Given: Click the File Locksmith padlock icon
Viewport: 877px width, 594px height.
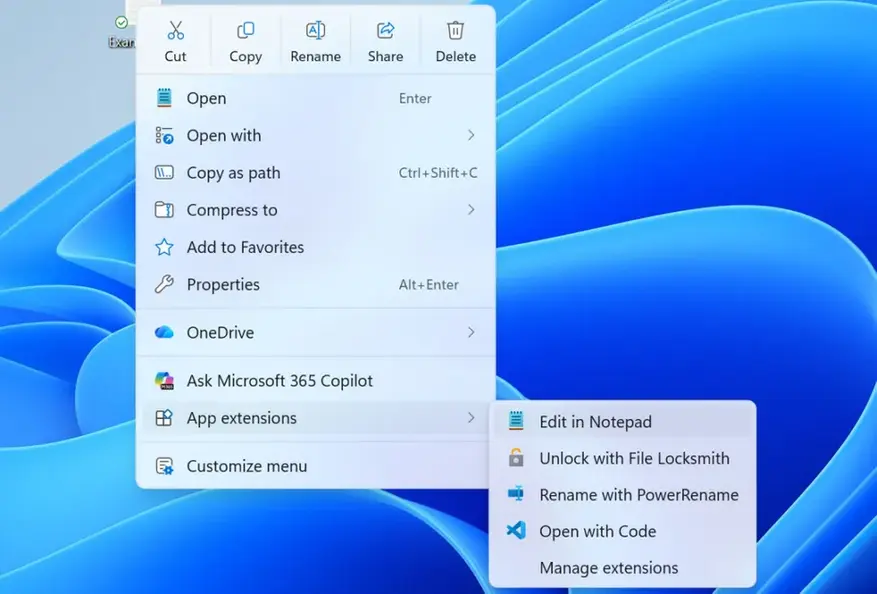Looking at the screenshot, I should 516,458.
